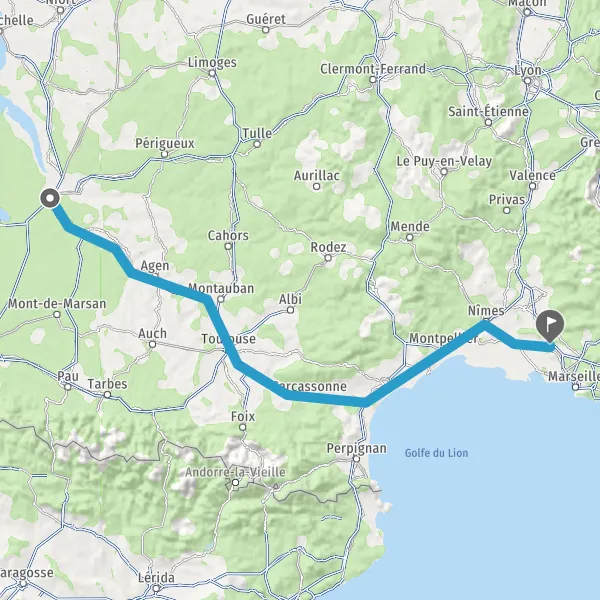The height and width of the screenshot is (600, 600).
Task: Click the Lyon city marker
Action: pyautogui.click(x=527, y=81)
